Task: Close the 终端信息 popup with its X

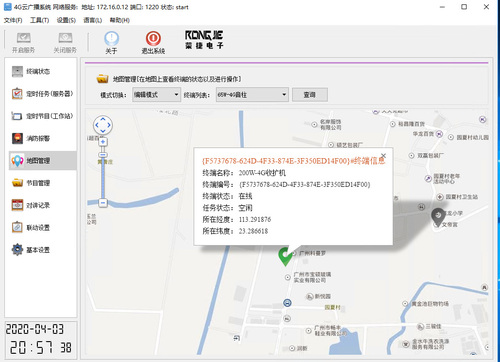Action: click(x=383, y=156)
